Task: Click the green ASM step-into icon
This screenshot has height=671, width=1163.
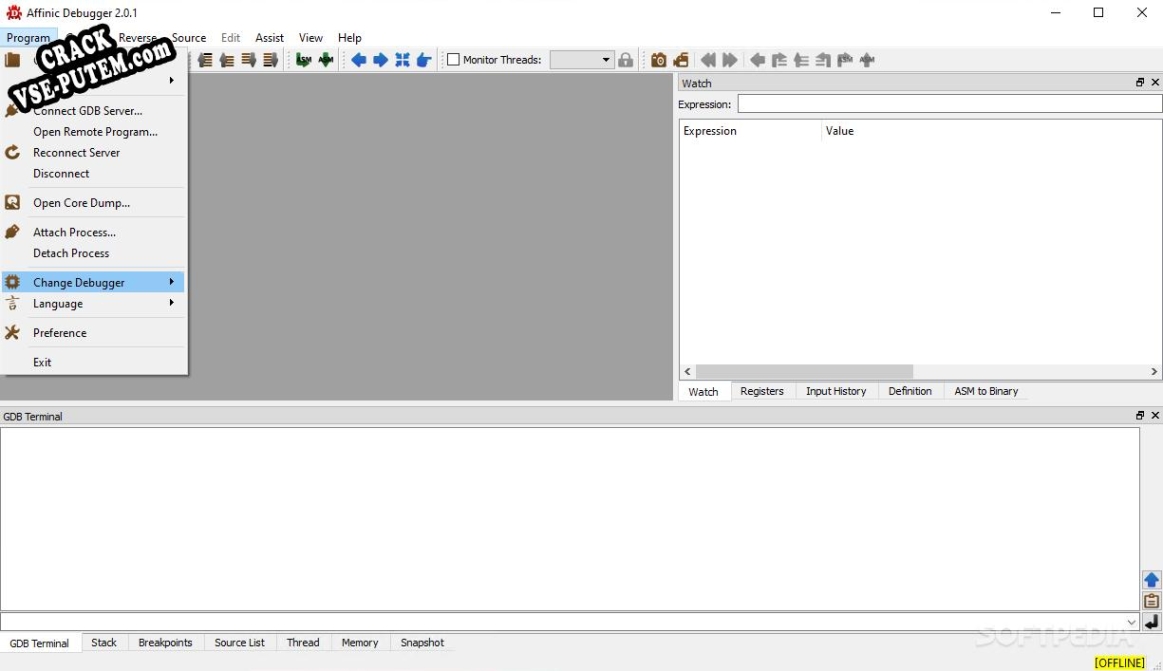Action: pos(303,60)
